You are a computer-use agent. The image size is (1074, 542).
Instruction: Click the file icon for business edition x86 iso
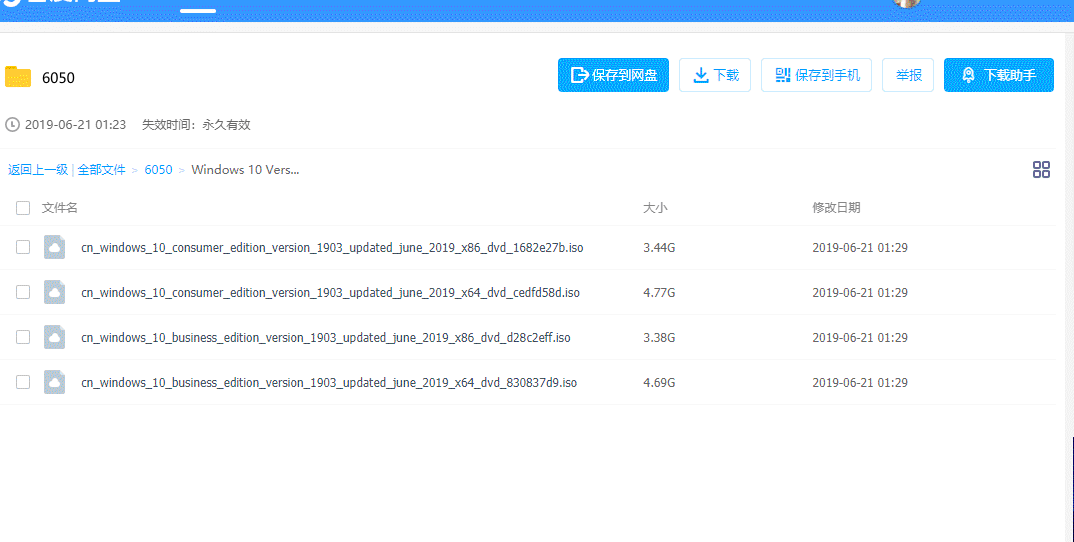click(x=54, y=337)
